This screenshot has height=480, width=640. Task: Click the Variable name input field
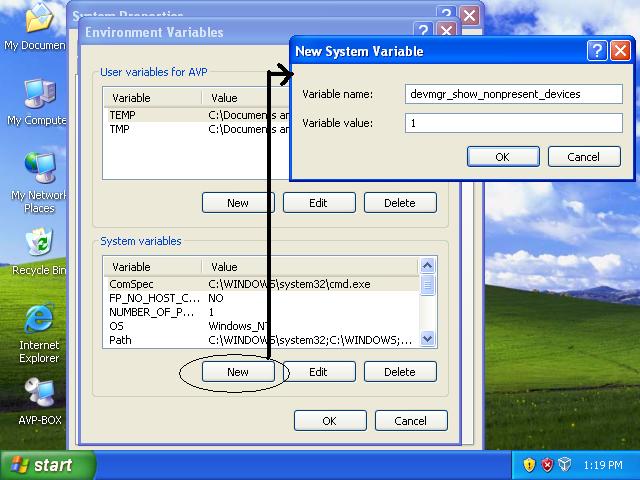[x=513, y=94]
